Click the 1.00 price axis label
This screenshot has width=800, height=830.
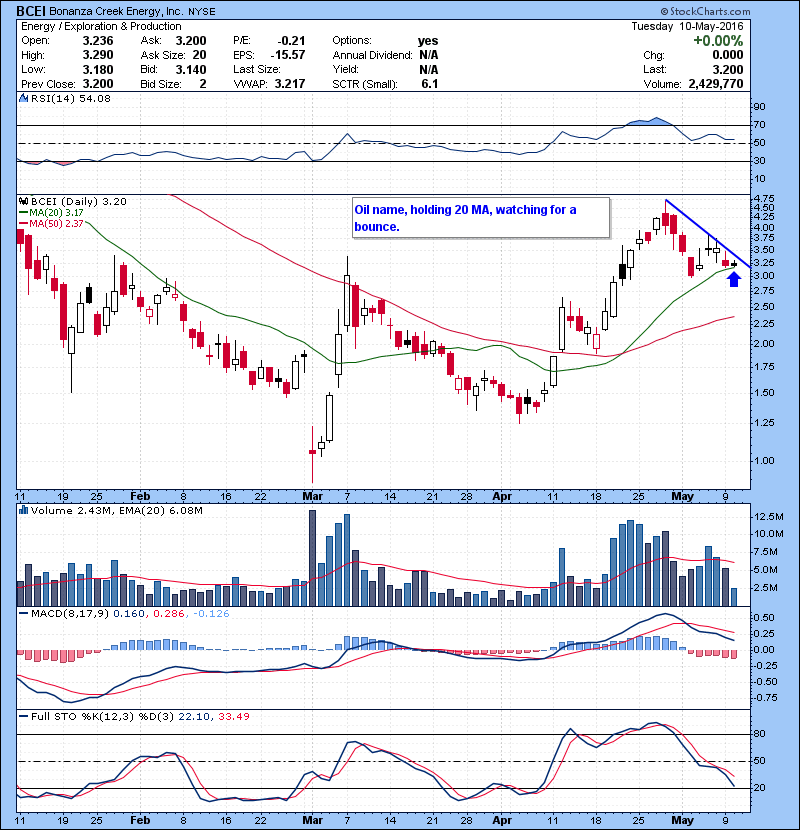[x=763, y=461]
